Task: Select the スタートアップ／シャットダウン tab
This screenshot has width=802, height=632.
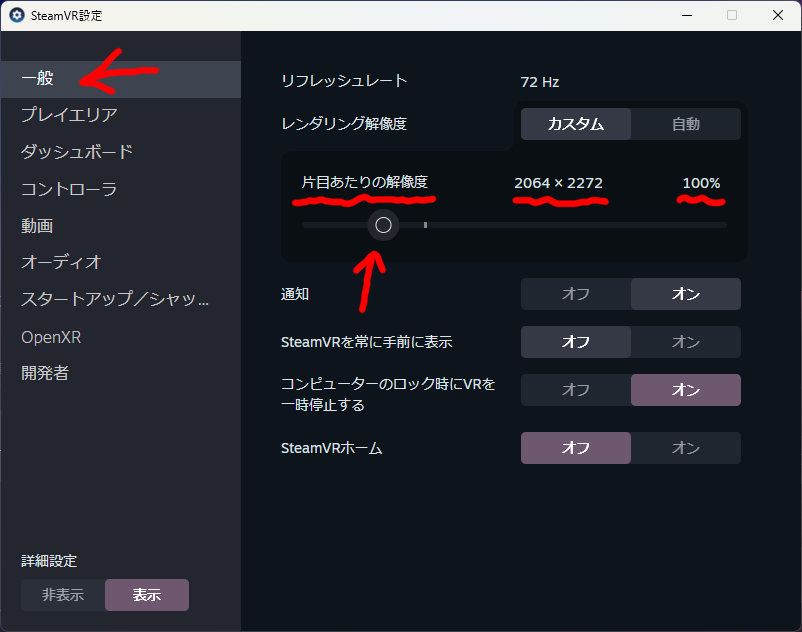Action: point(121,299)
